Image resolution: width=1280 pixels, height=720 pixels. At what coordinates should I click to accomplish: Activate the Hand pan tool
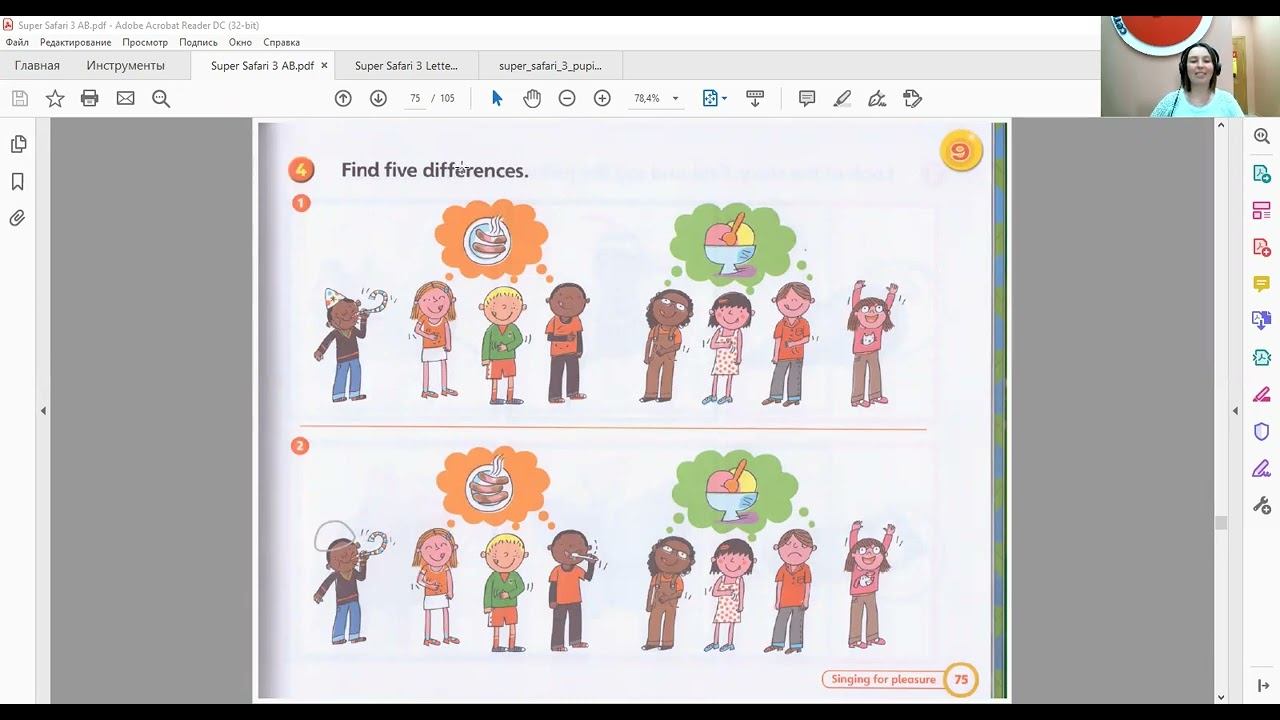(x=532, y=98)
